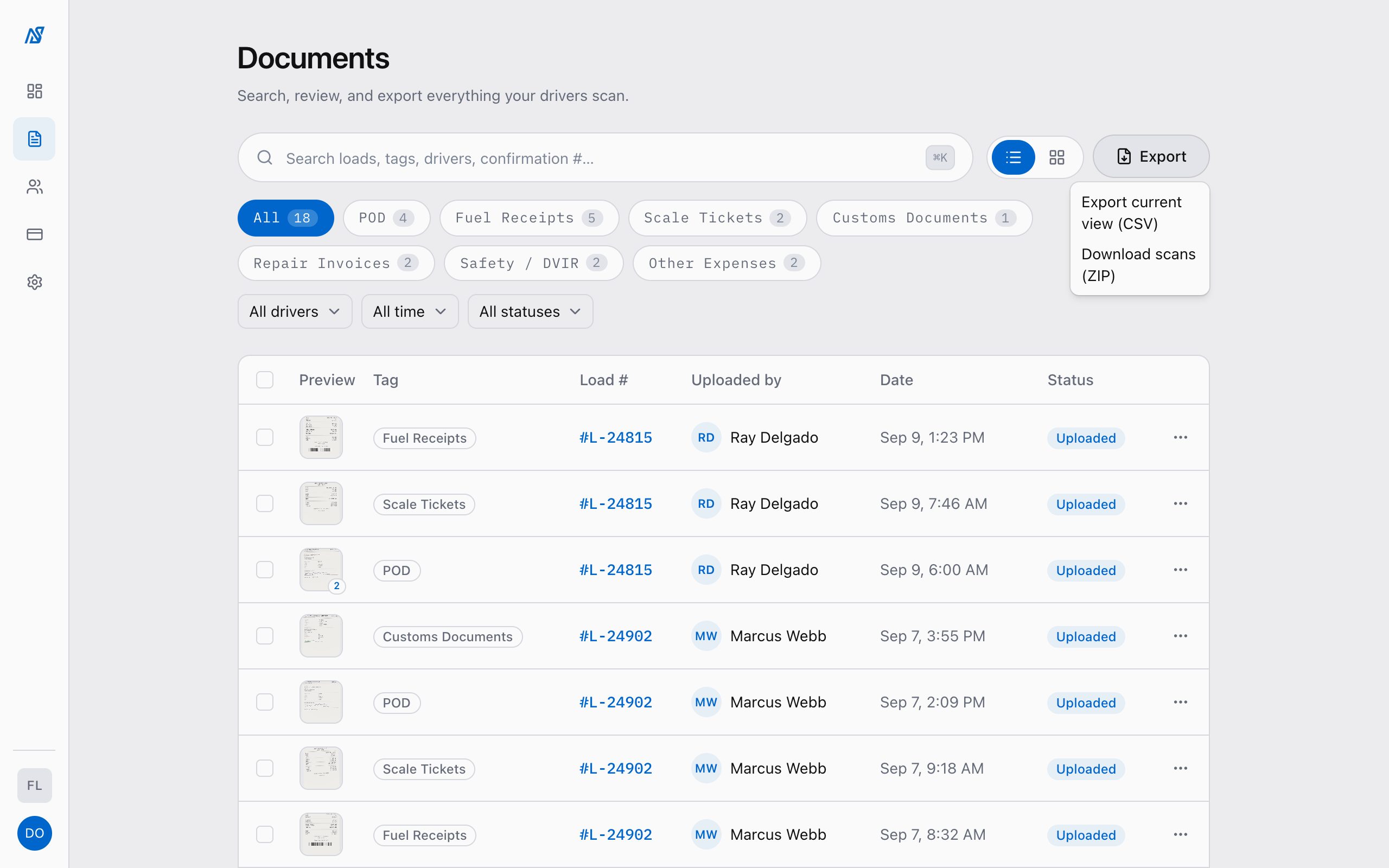Open row menu for Scale Tickets Sep 7
The height and width of the screenshot is (868, 1389).
1180,768
